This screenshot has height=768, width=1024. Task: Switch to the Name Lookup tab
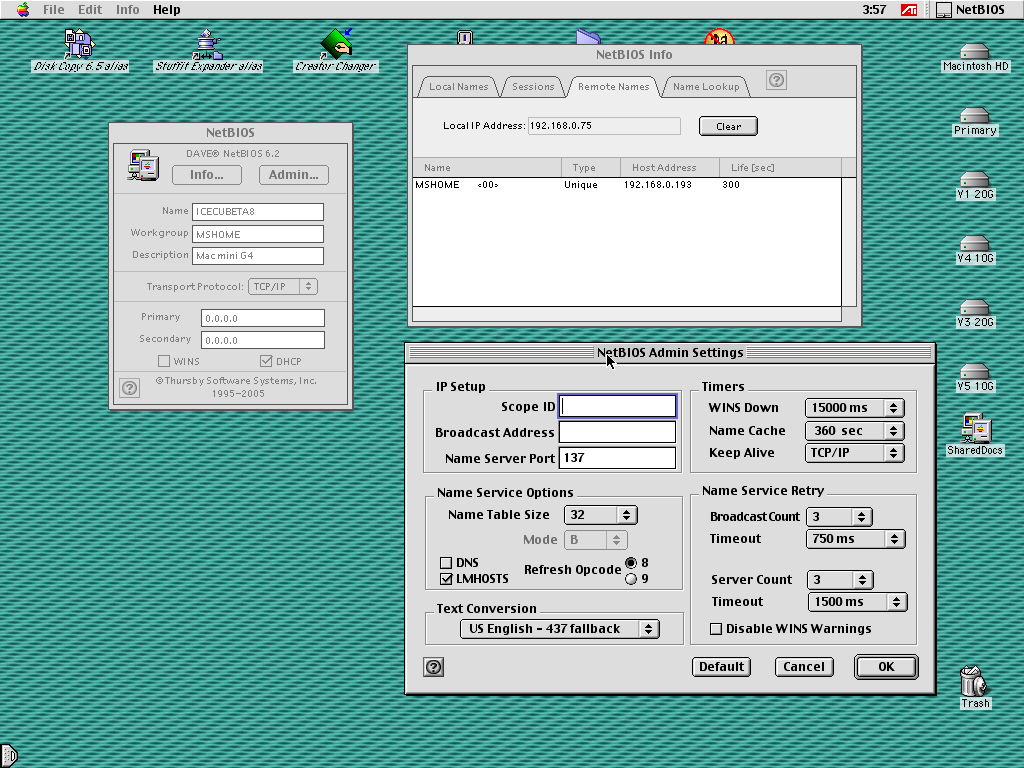click(706, 86)
